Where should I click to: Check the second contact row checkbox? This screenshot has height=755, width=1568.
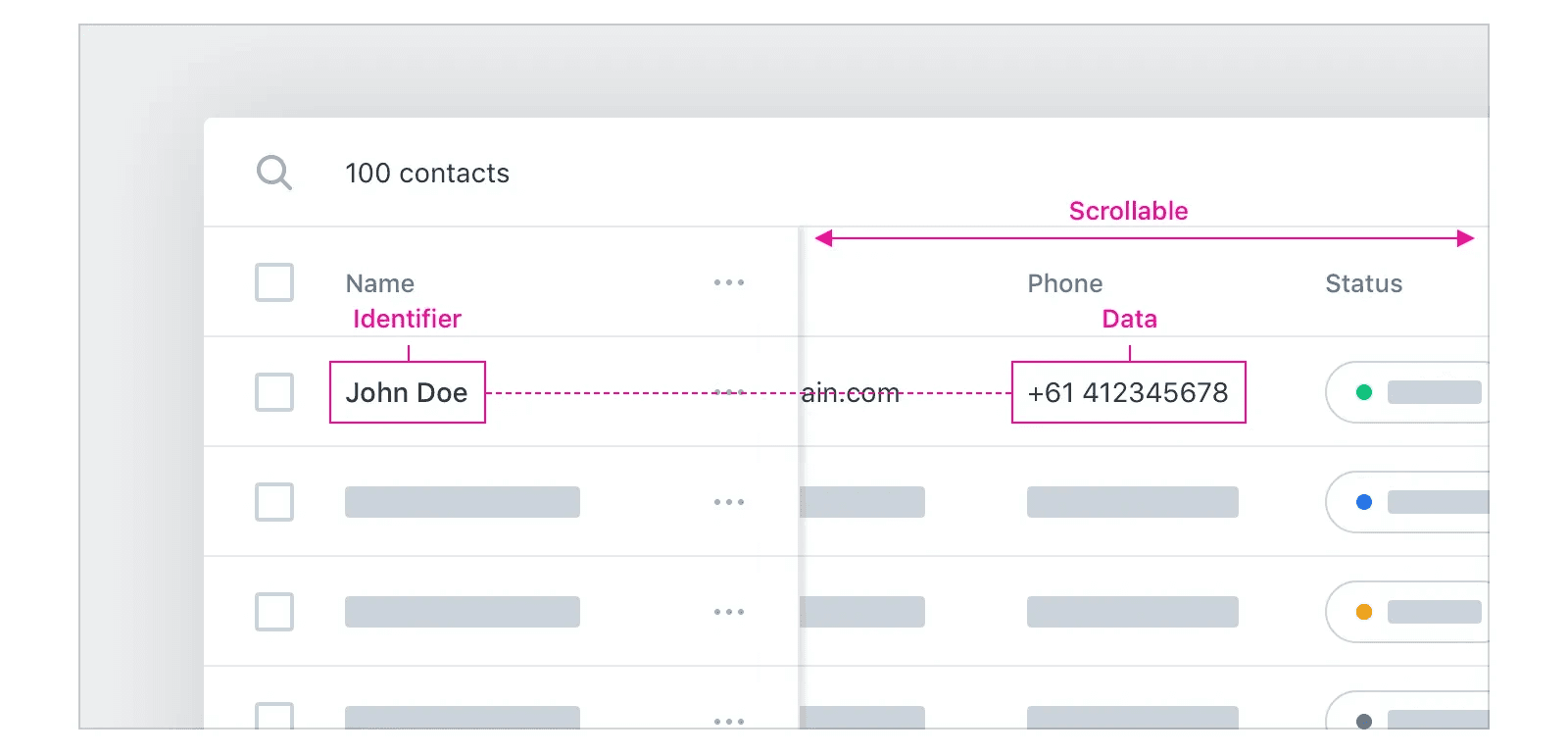pyautogui.click(x=274, y=502)
